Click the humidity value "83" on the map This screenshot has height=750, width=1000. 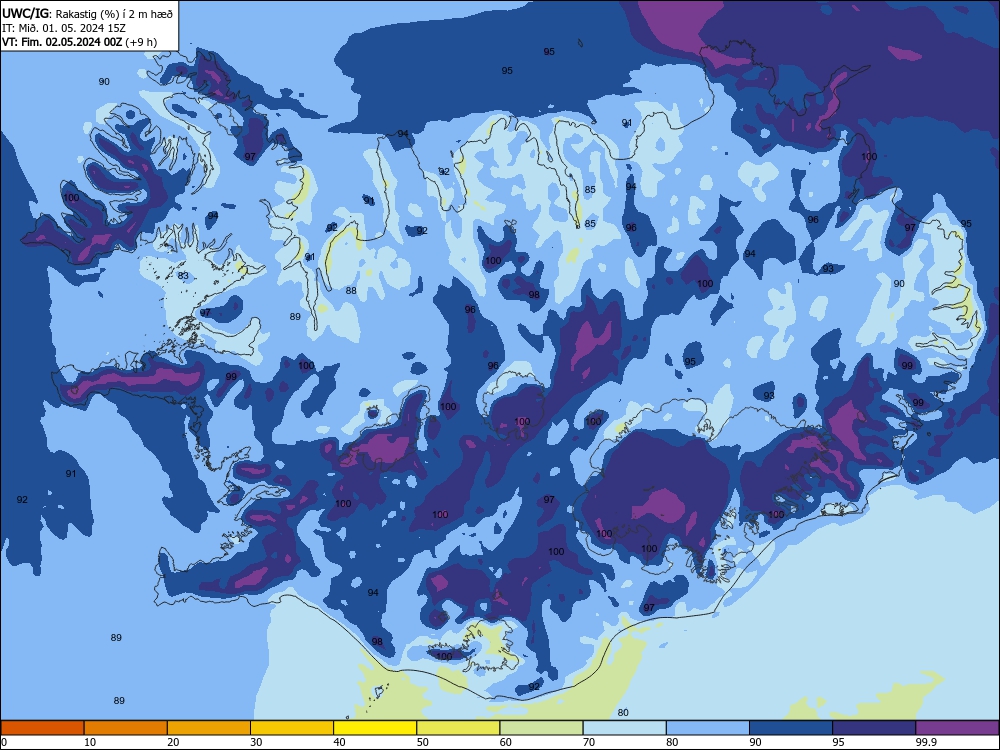(x=183, y=276)
